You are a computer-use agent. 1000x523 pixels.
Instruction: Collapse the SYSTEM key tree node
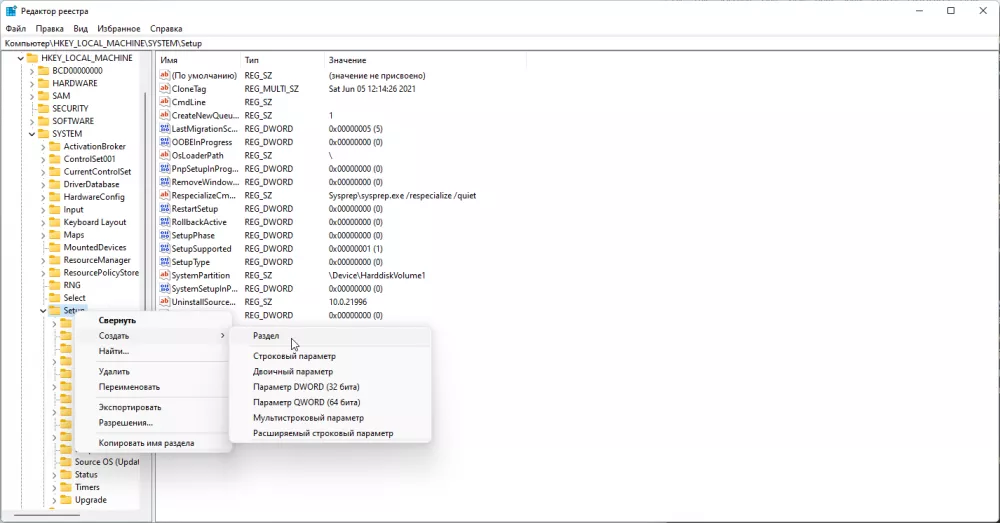tap(32, 134)
